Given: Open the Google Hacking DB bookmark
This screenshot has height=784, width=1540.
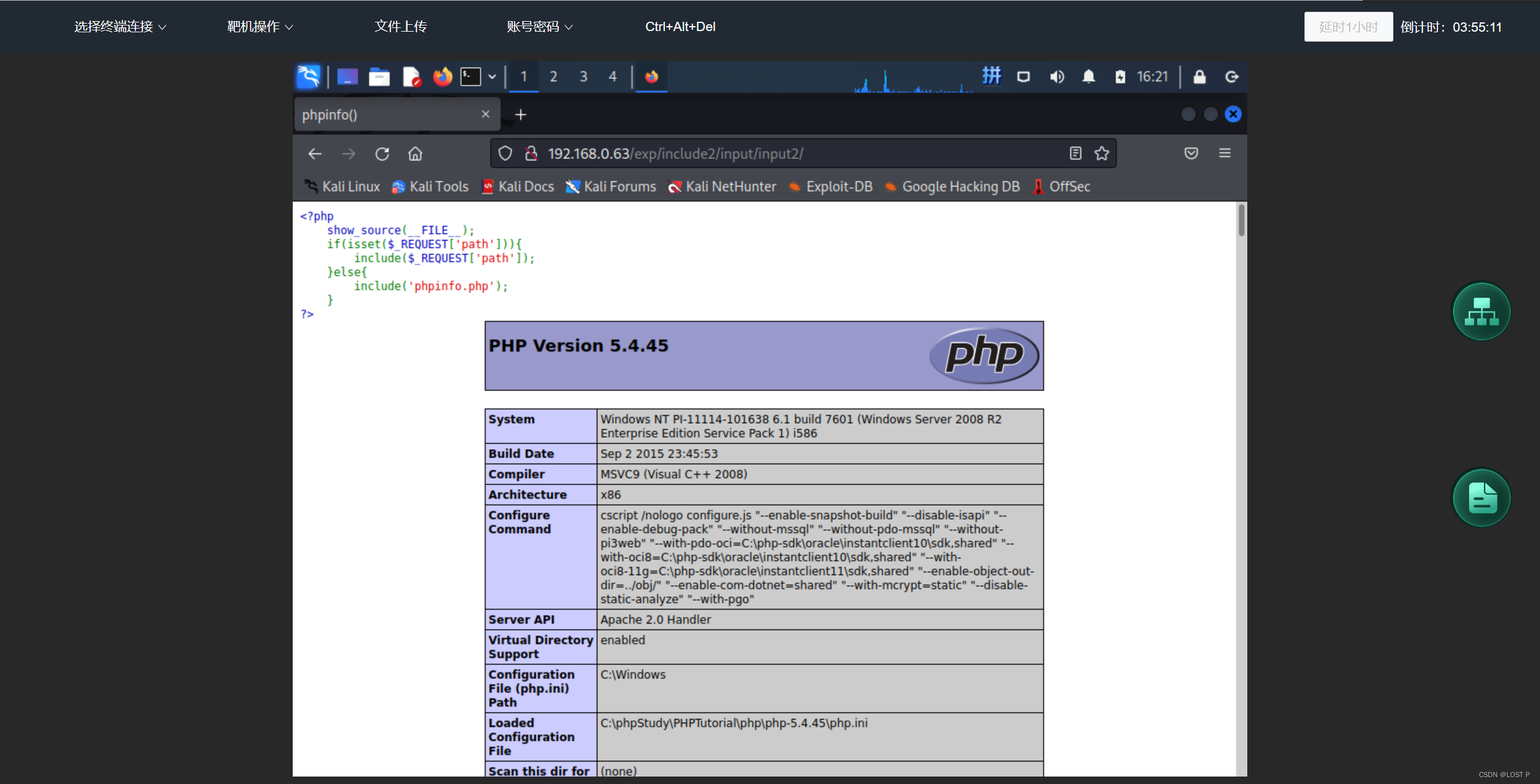Looking at the screenshot, I should pos(952,186).
